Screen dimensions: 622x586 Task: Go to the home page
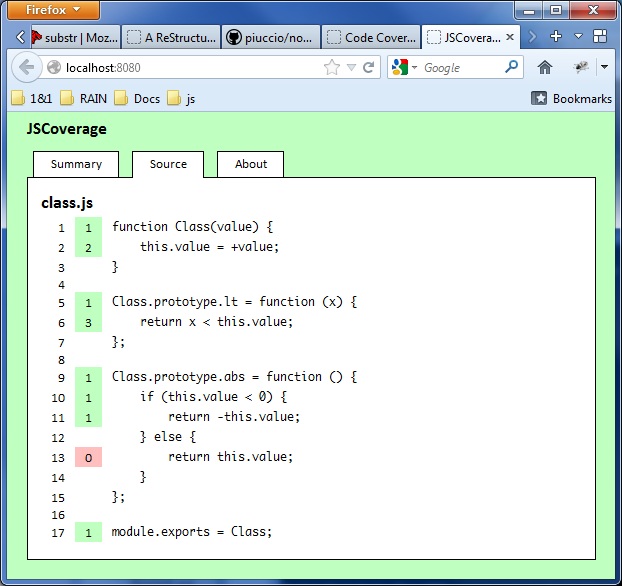[x=545, y=67]
